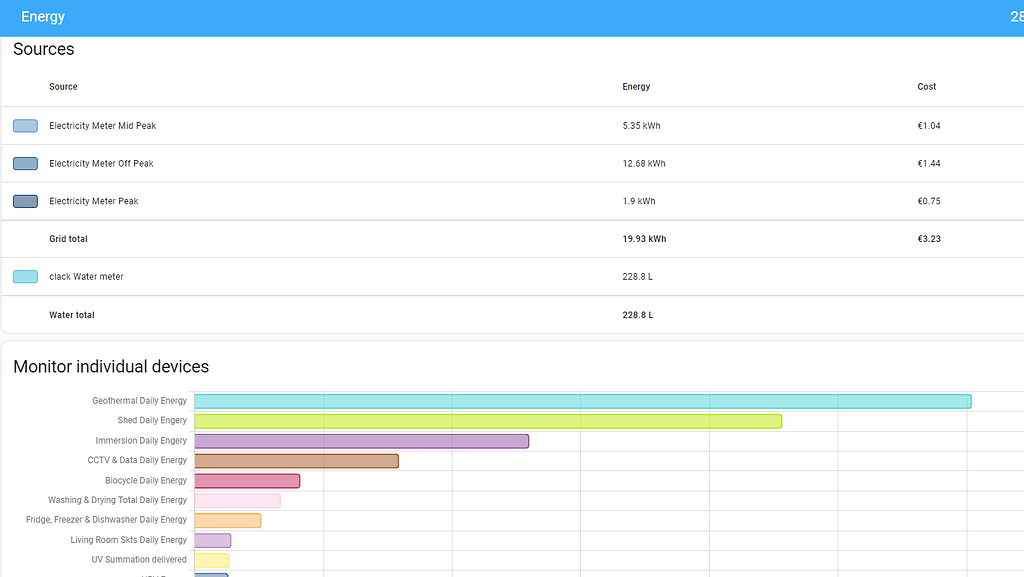The height and width of the screenshot is (577, 1024).
Task: Click the Water total row label
Action: 72,315
